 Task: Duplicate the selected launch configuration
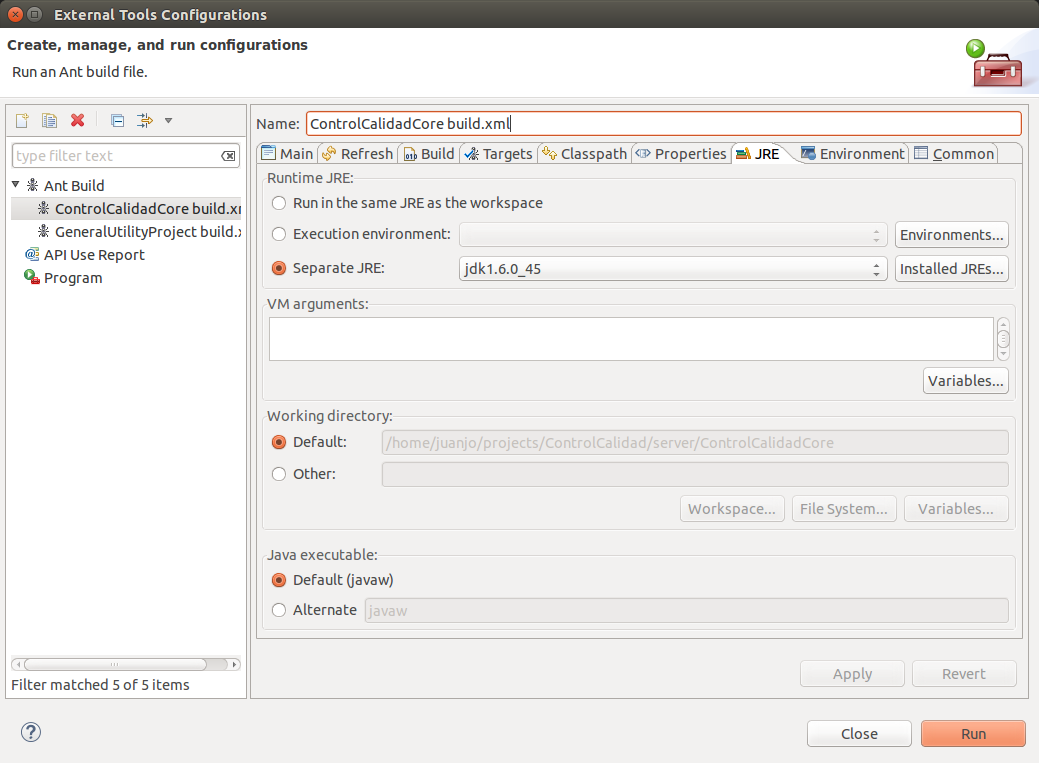coord(49,120)
